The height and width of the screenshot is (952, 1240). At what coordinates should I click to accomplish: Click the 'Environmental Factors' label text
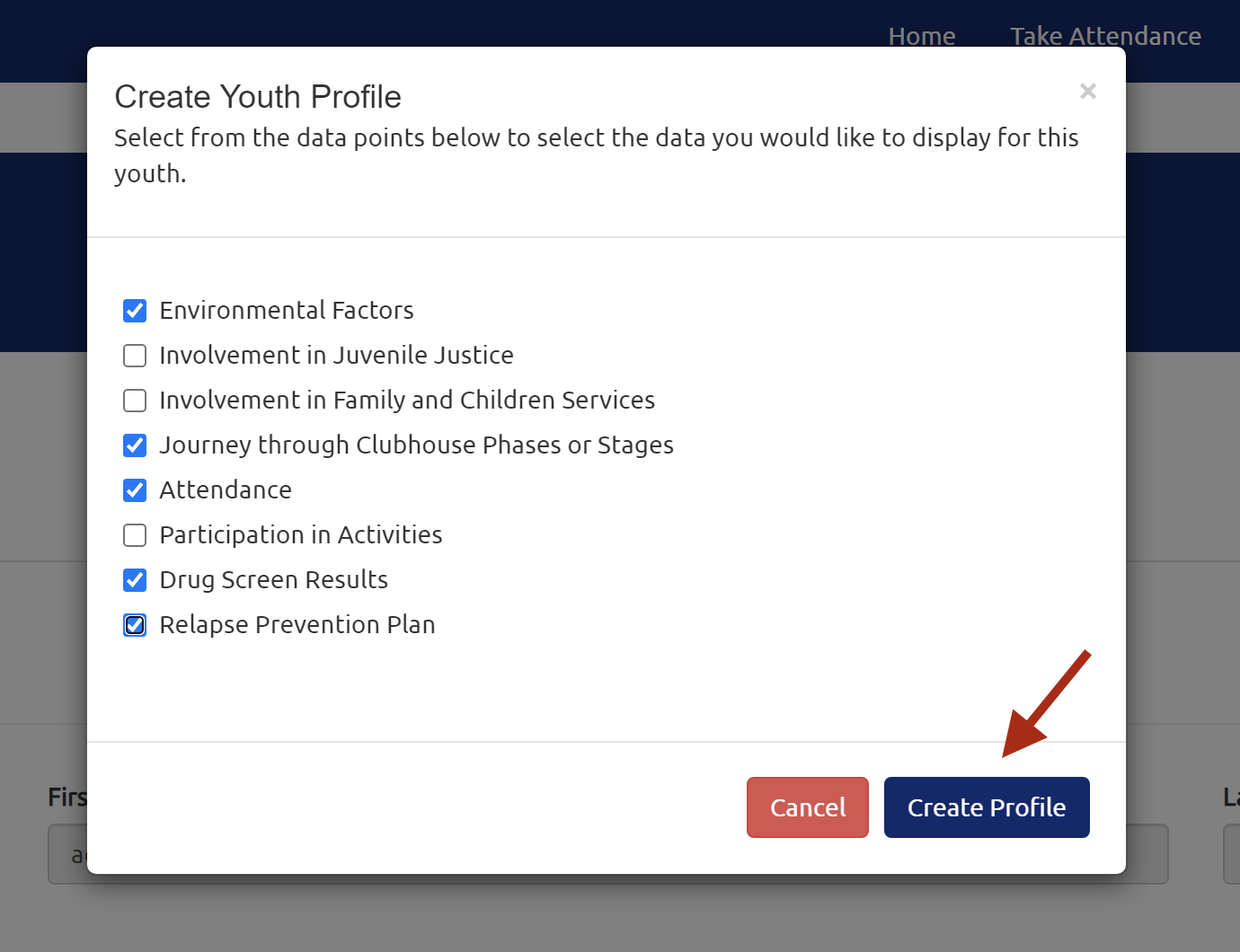coord(286,311)
